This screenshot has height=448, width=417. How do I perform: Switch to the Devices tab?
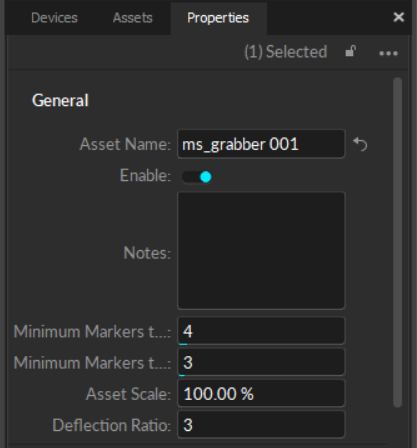tap(54, 18)
